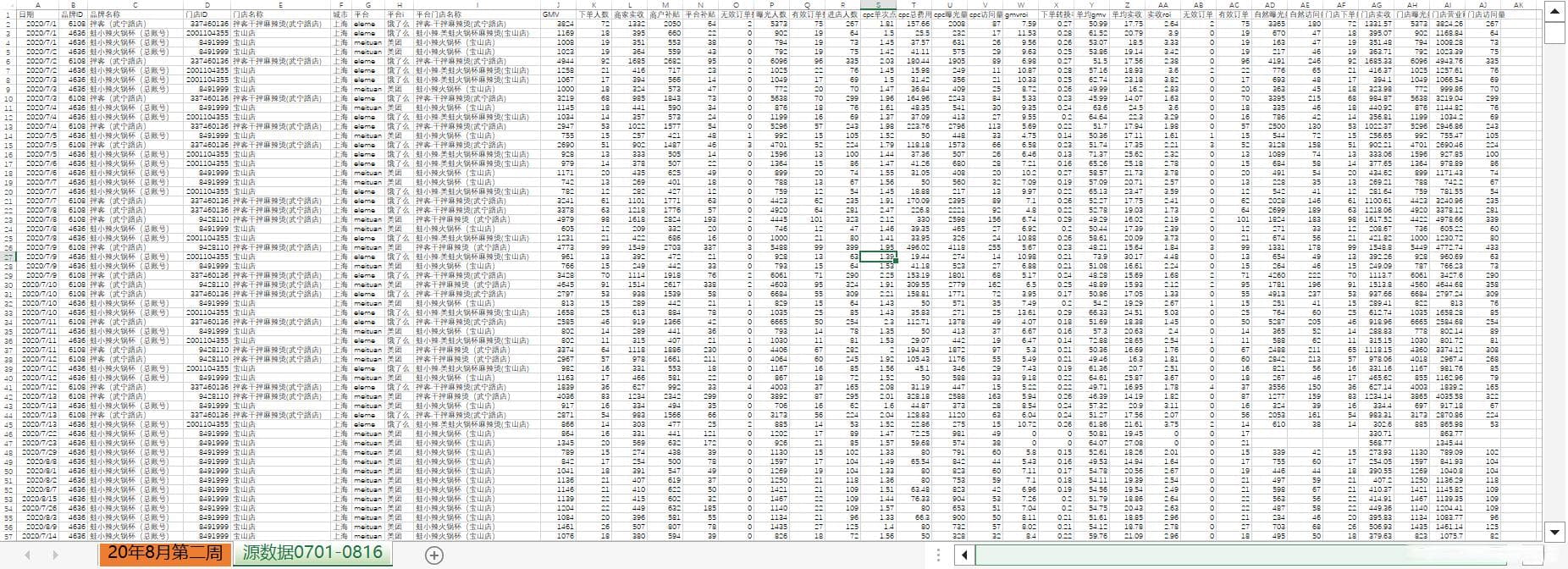This screenshot has width=1568, height=569.
Task: Click the cpc单次点 header cell
Action: pyautogui.click(x=878, y=14)
